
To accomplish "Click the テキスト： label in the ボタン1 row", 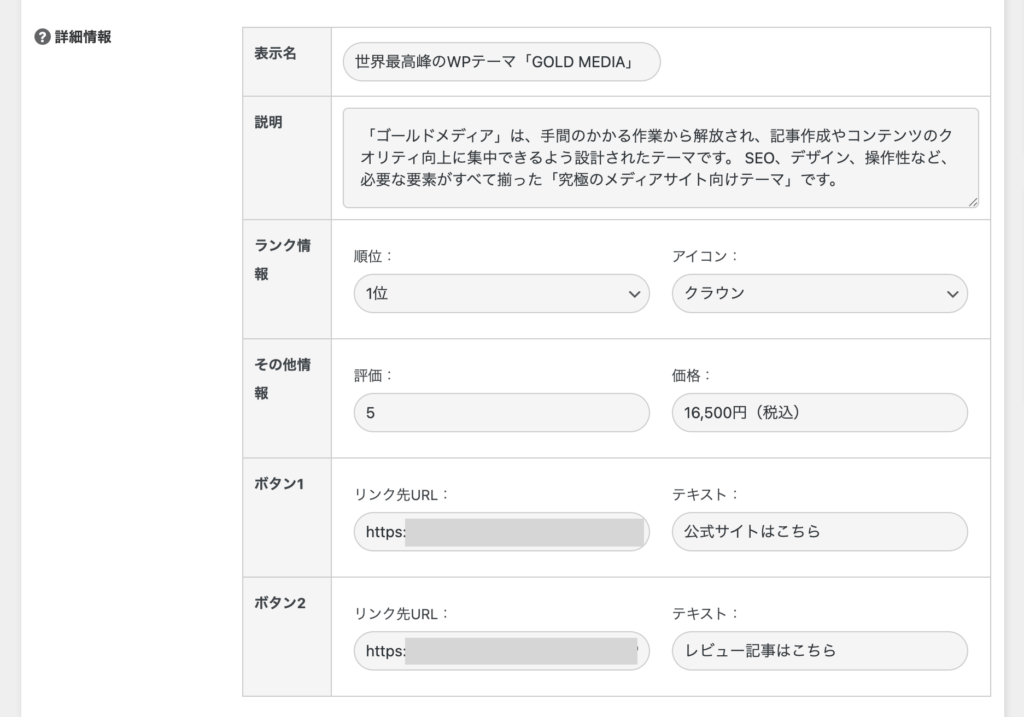I will pyautogui.click(x=705, y=494).
